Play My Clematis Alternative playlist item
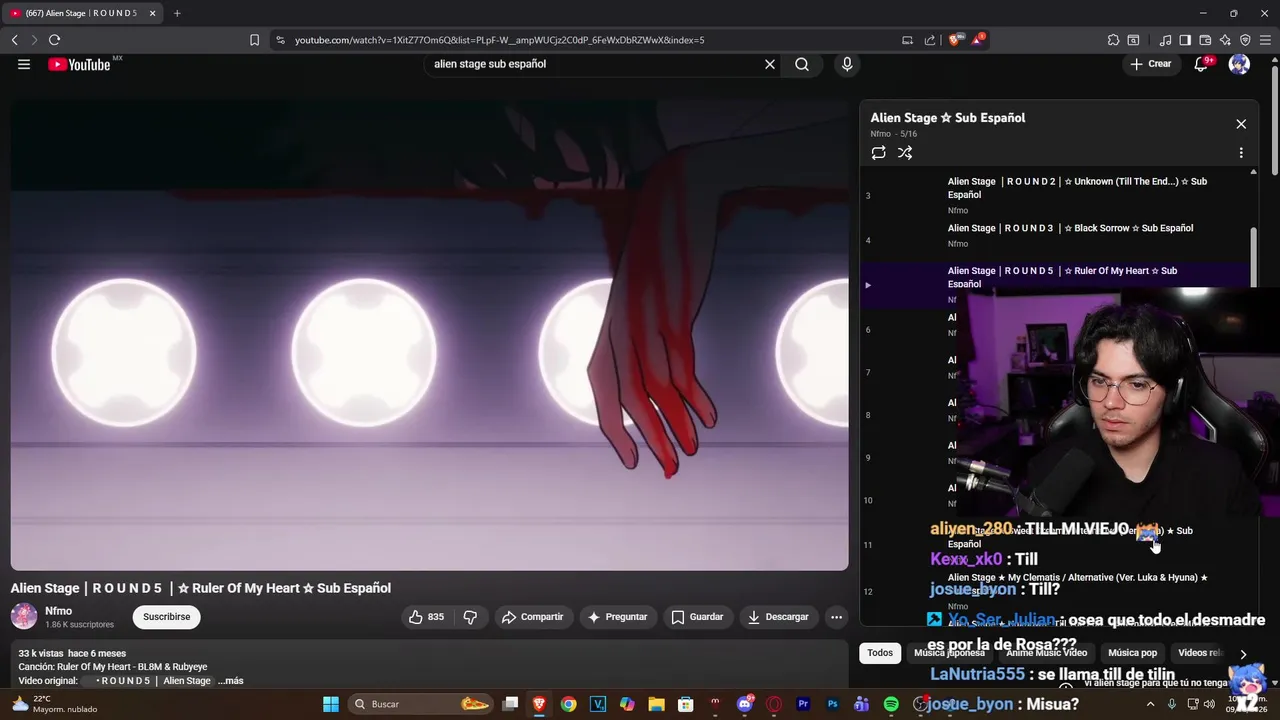Screen dimensions: 1280x720 (x=1056, y=591)
